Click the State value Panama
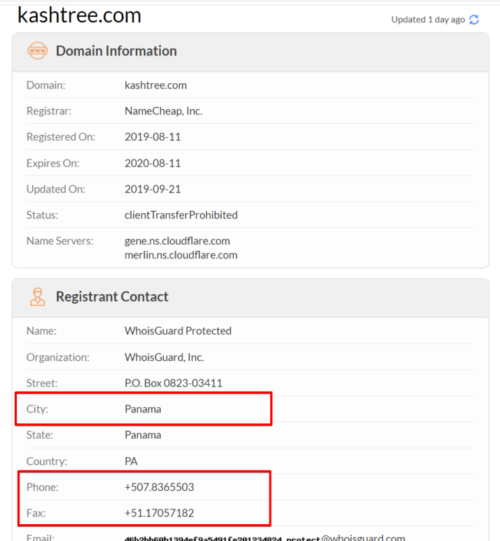 pyautogui.click(x=143, y=435)
